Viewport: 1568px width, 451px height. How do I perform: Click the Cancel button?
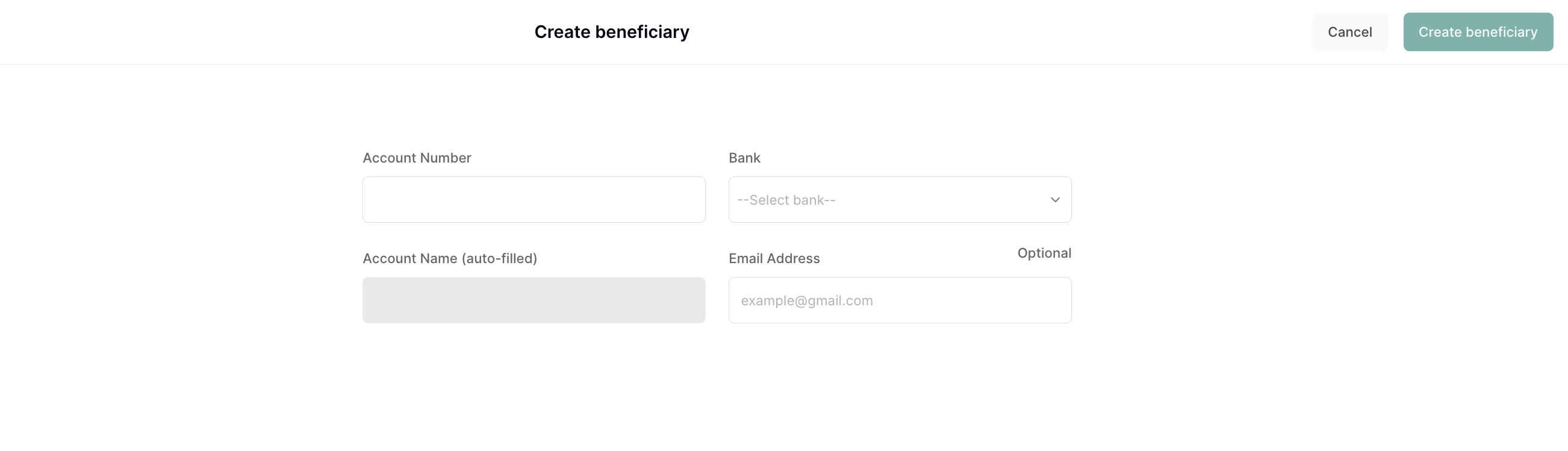pyautogui.click(x=1349, y=32)
